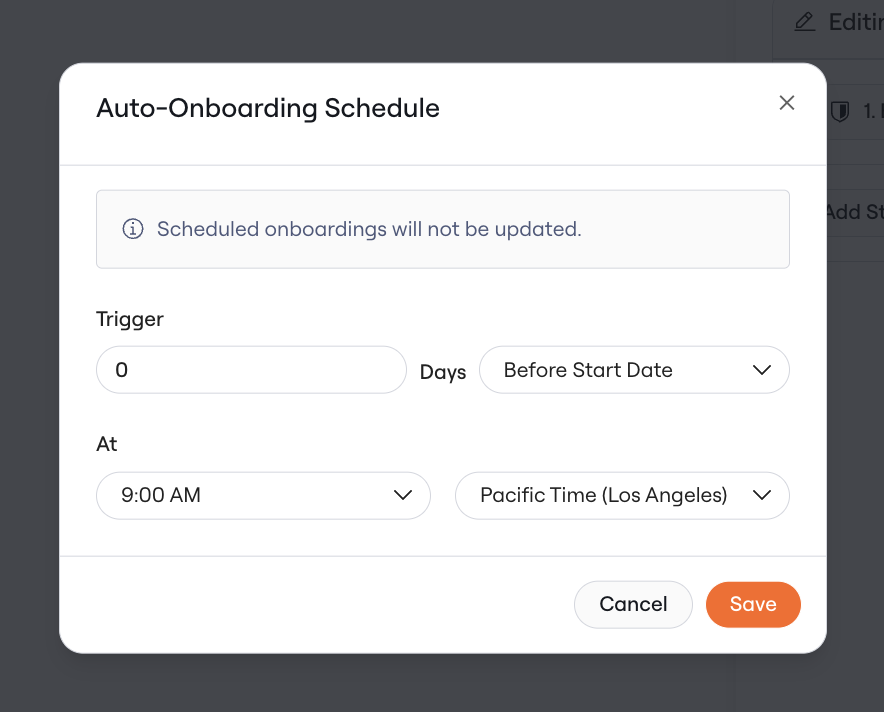Click the chevron arrow on 9:00 AM
The image size is (884, 712).
pos(403,496)
